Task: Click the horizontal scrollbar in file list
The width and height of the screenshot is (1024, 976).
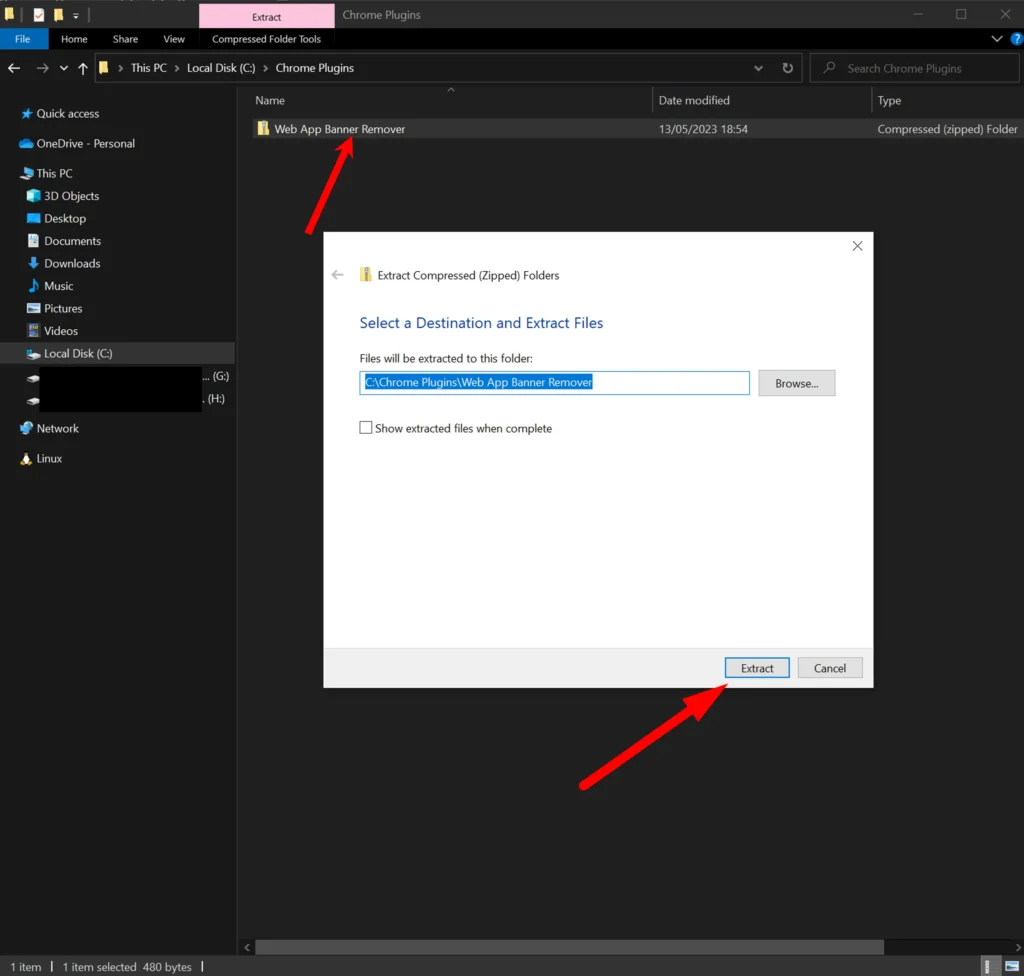Action: point(570,946)
